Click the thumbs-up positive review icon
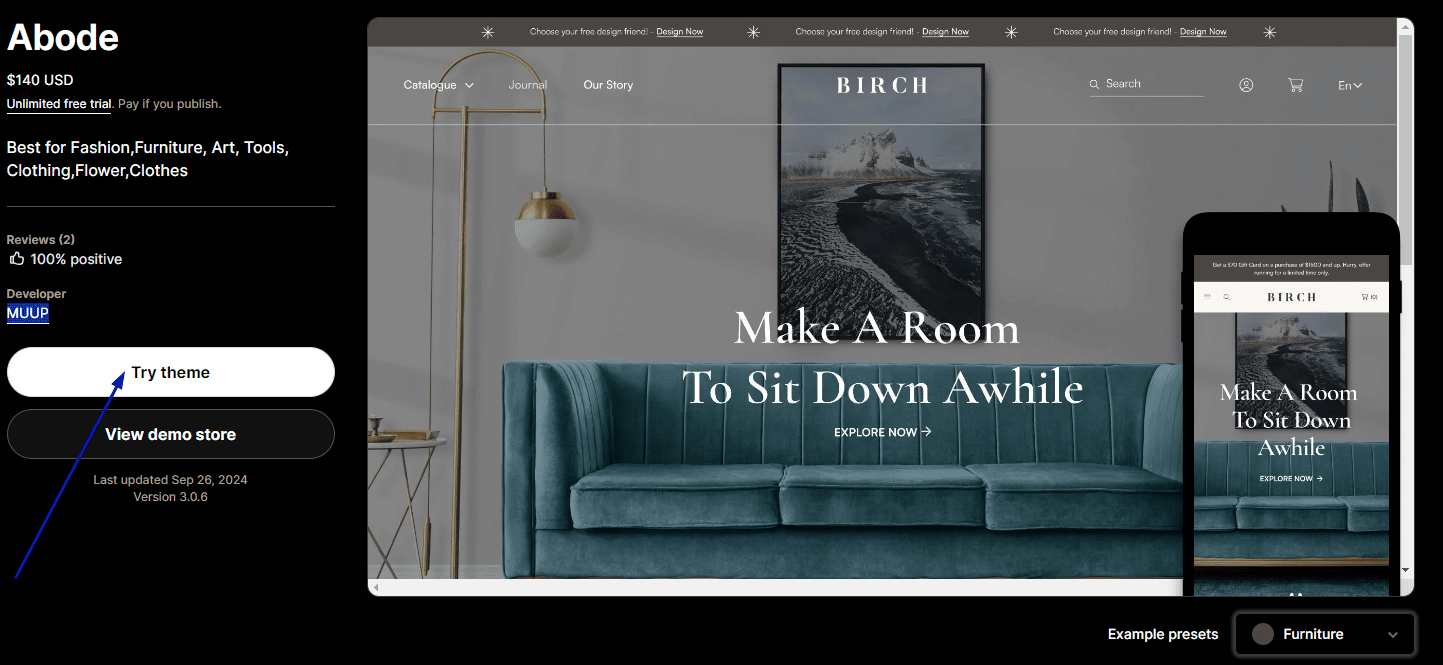The image size is (1443, 665). [x=16, y=259]
